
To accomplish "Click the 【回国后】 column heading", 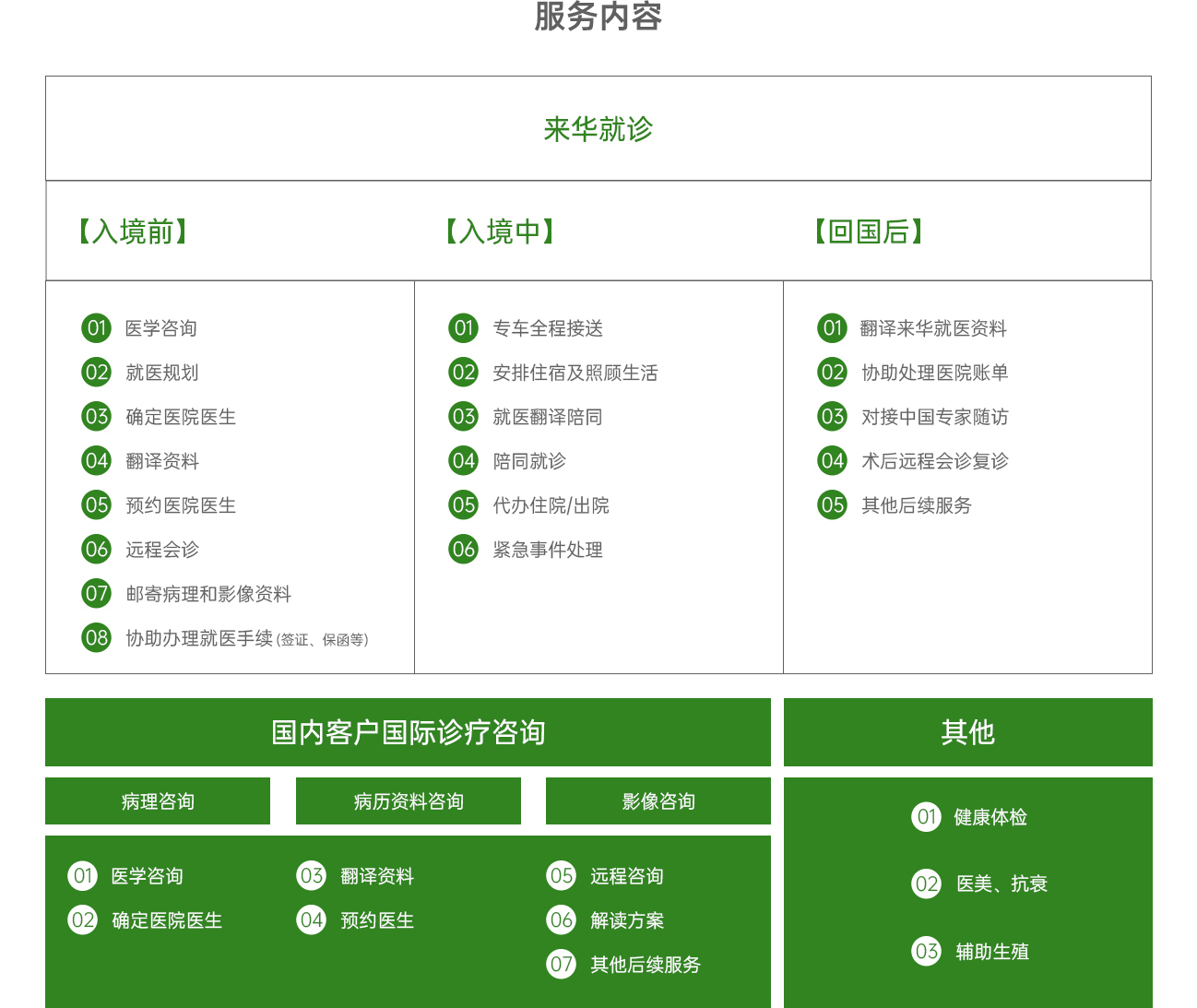I will (x=869, y=231).
